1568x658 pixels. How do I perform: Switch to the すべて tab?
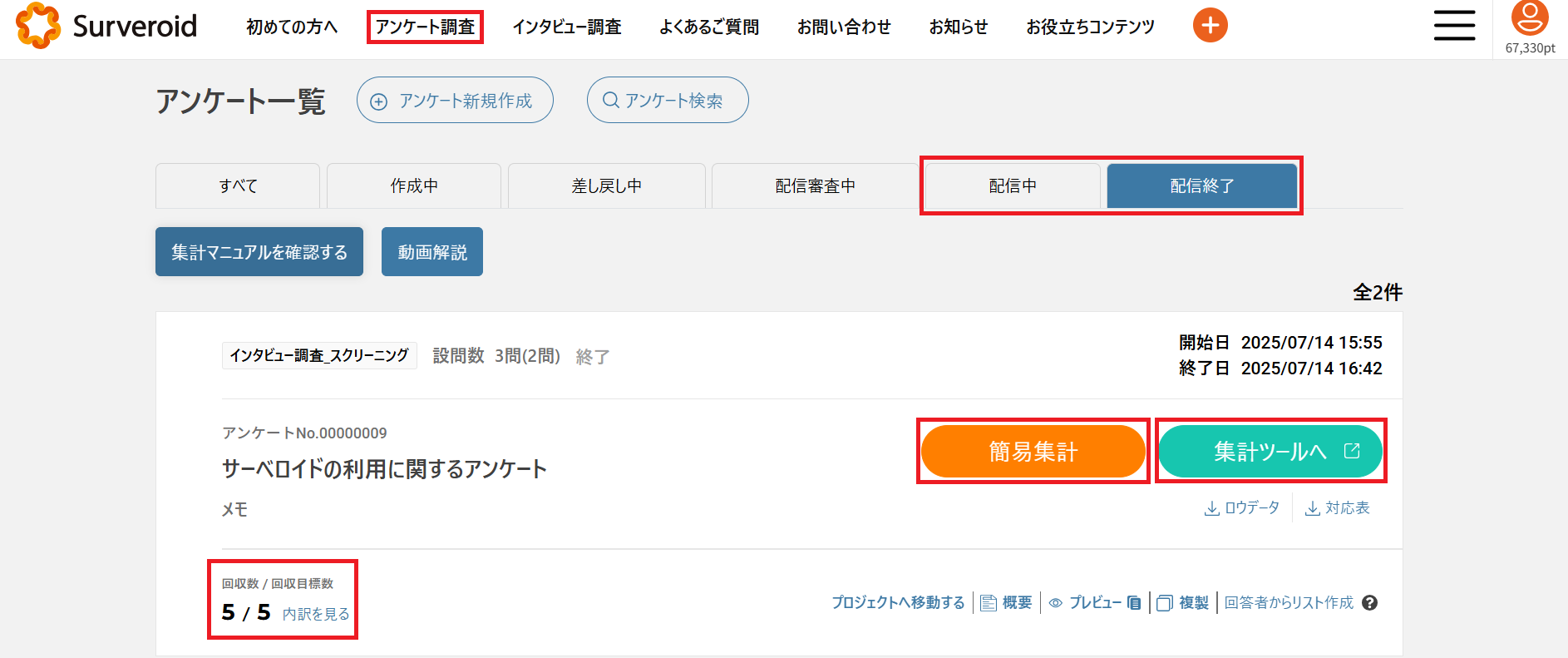(238, 186)
